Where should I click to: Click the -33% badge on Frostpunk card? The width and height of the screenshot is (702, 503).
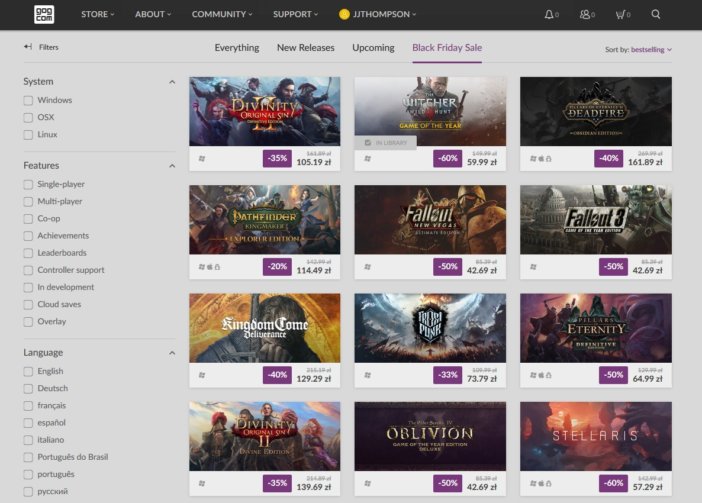pyautogui.click(x=447, y=375)
